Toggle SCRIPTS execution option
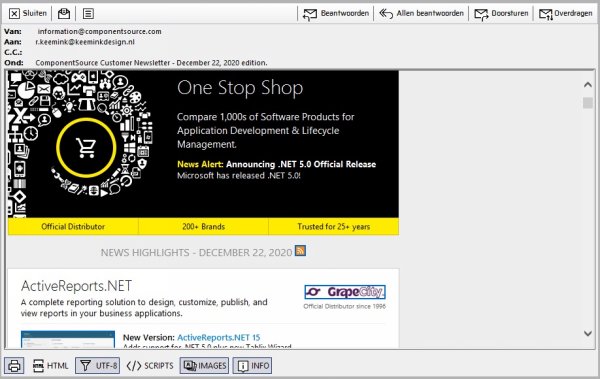Screen dimensions: 600x379 point(150,366)
